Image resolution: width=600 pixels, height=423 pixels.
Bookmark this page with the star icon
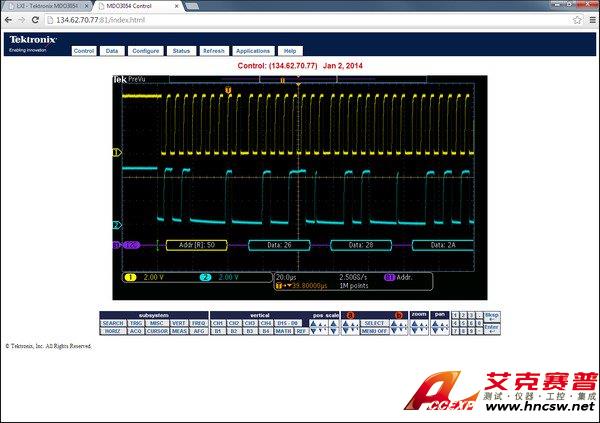tap(577, 20)
